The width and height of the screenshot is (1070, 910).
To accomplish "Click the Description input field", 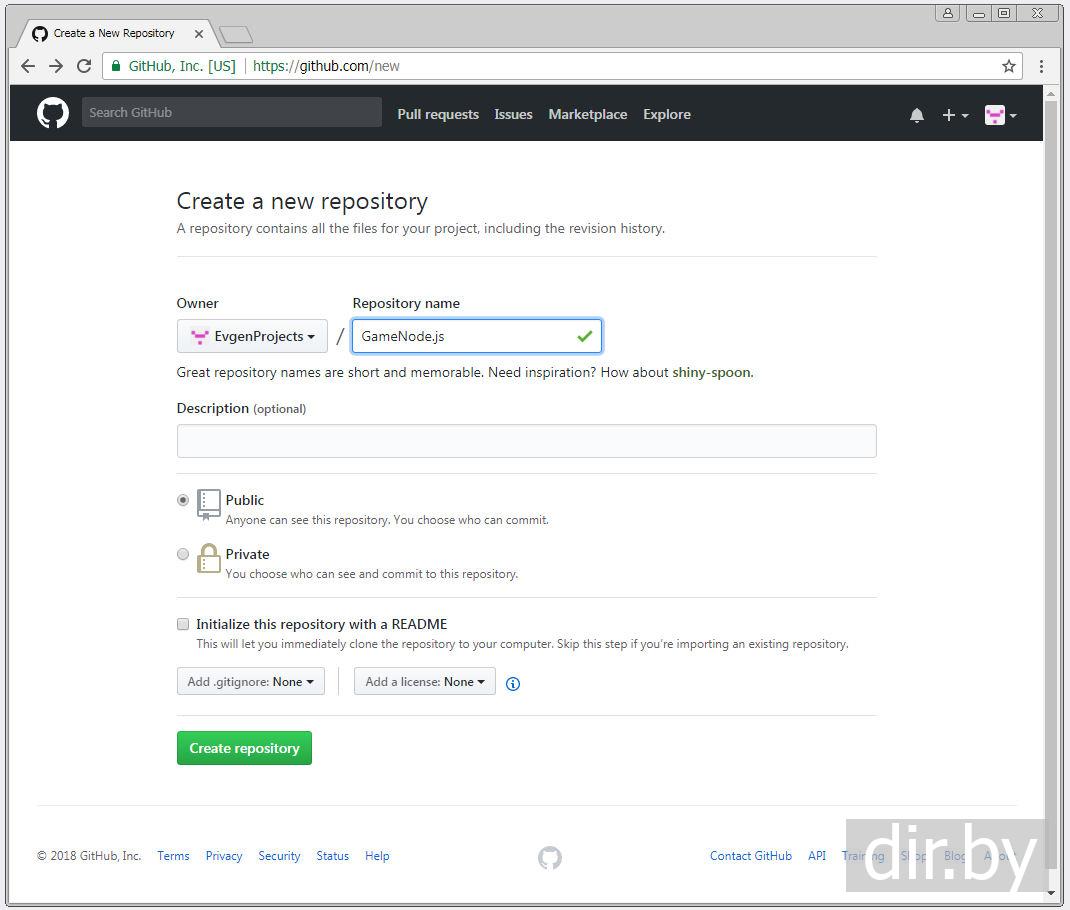I will 526,441.
